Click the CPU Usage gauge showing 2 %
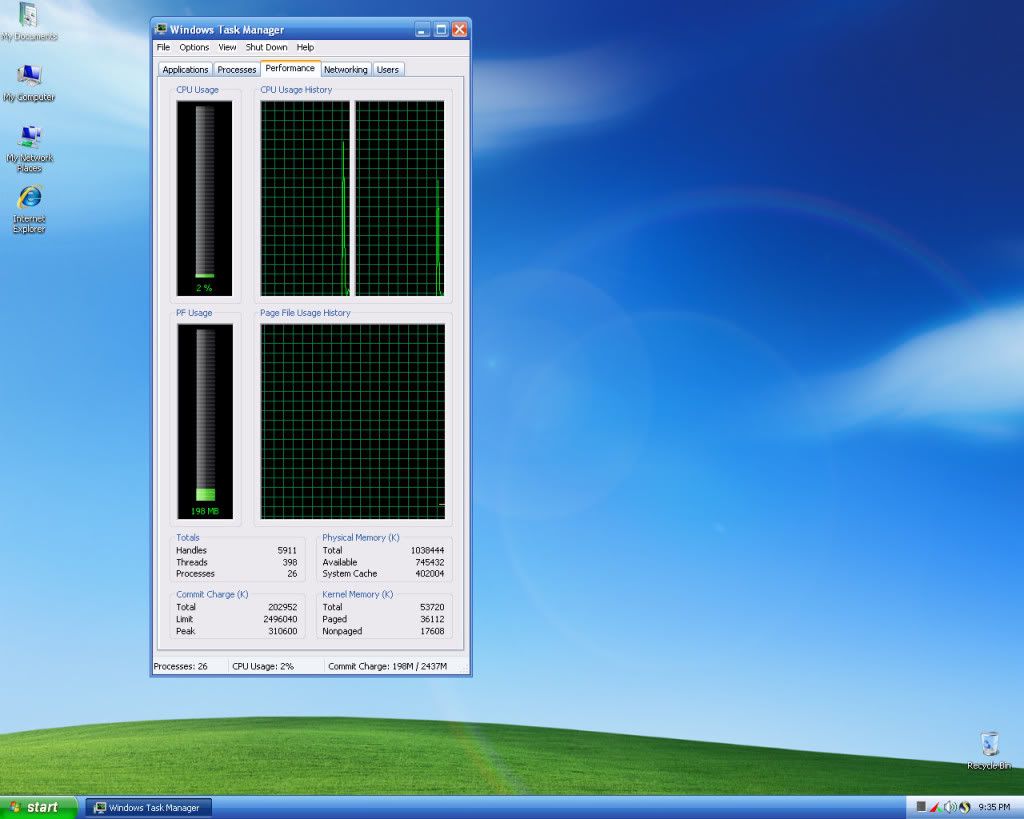 click(204, 199)
